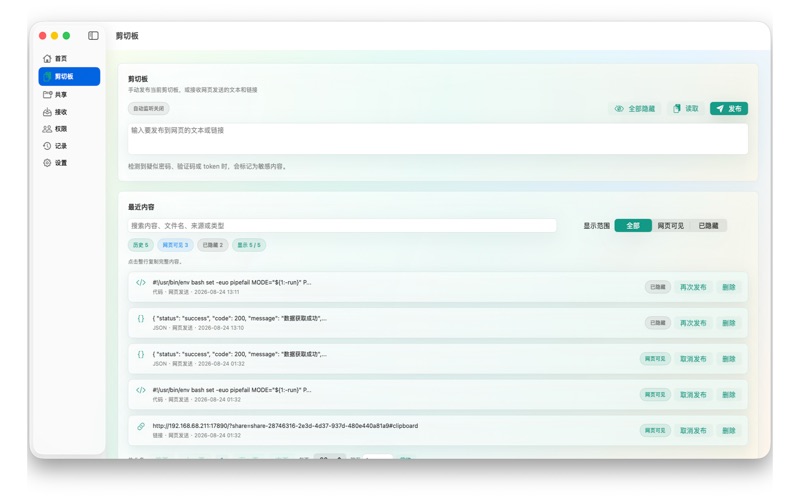
Task: Click code icon of bash row 01:32
Action: (141, 390)
